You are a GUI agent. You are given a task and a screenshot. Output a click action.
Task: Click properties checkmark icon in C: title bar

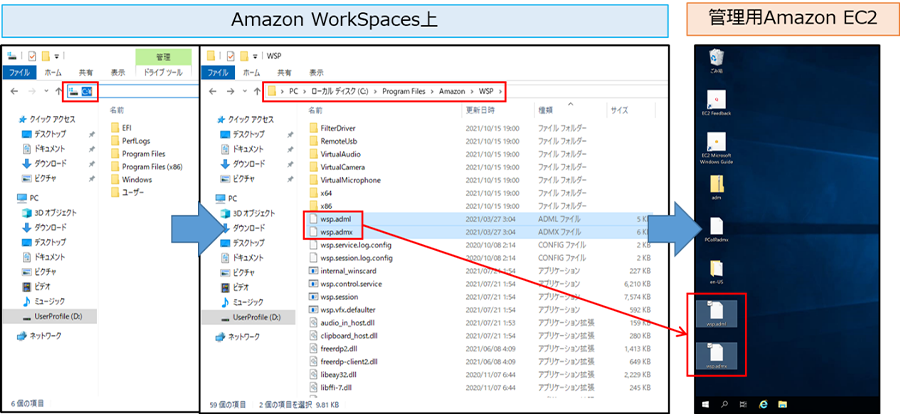(x=32, y=56)
